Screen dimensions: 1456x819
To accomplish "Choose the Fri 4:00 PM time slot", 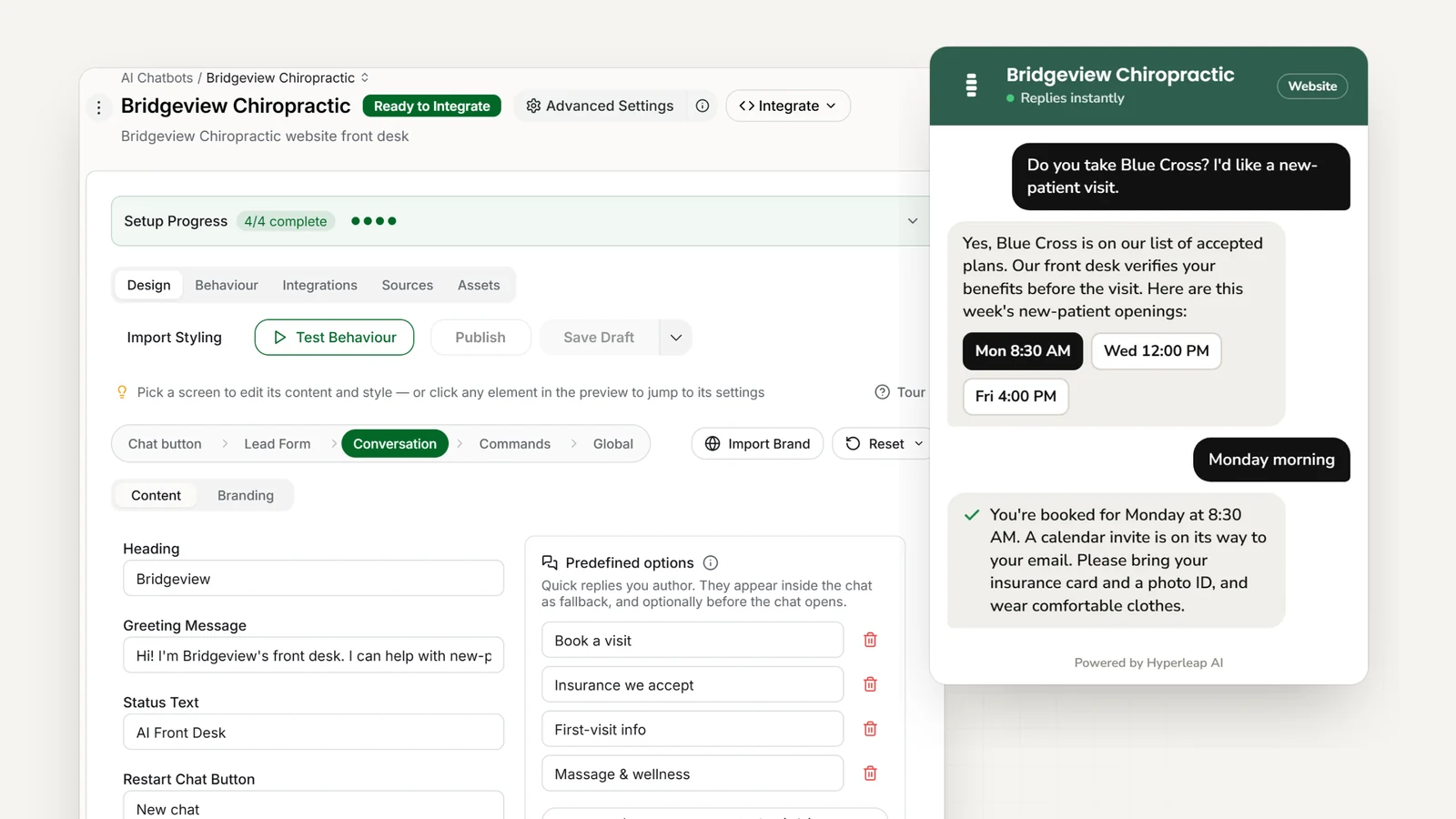I will 1016,397.
